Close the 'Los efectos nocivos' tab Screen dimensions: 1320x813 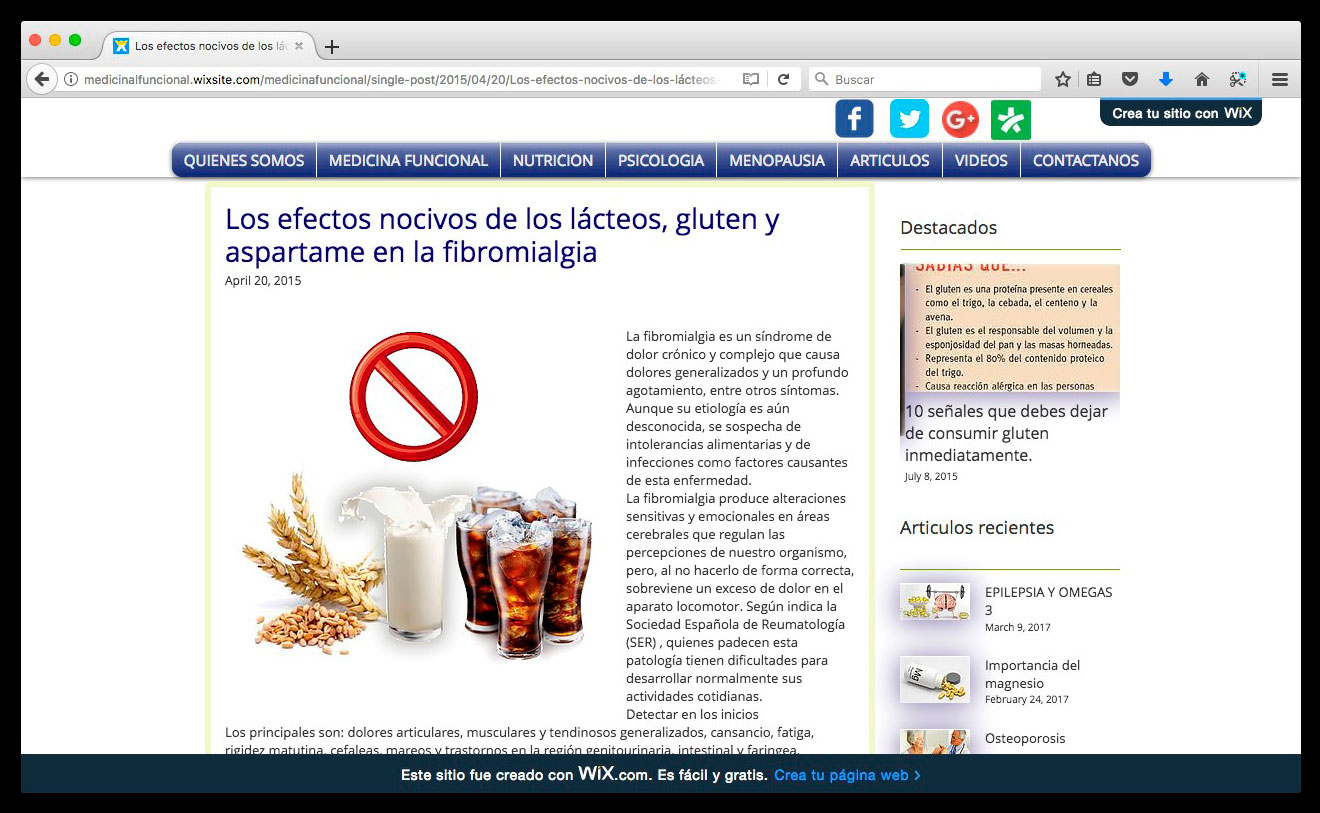[298, 46]
